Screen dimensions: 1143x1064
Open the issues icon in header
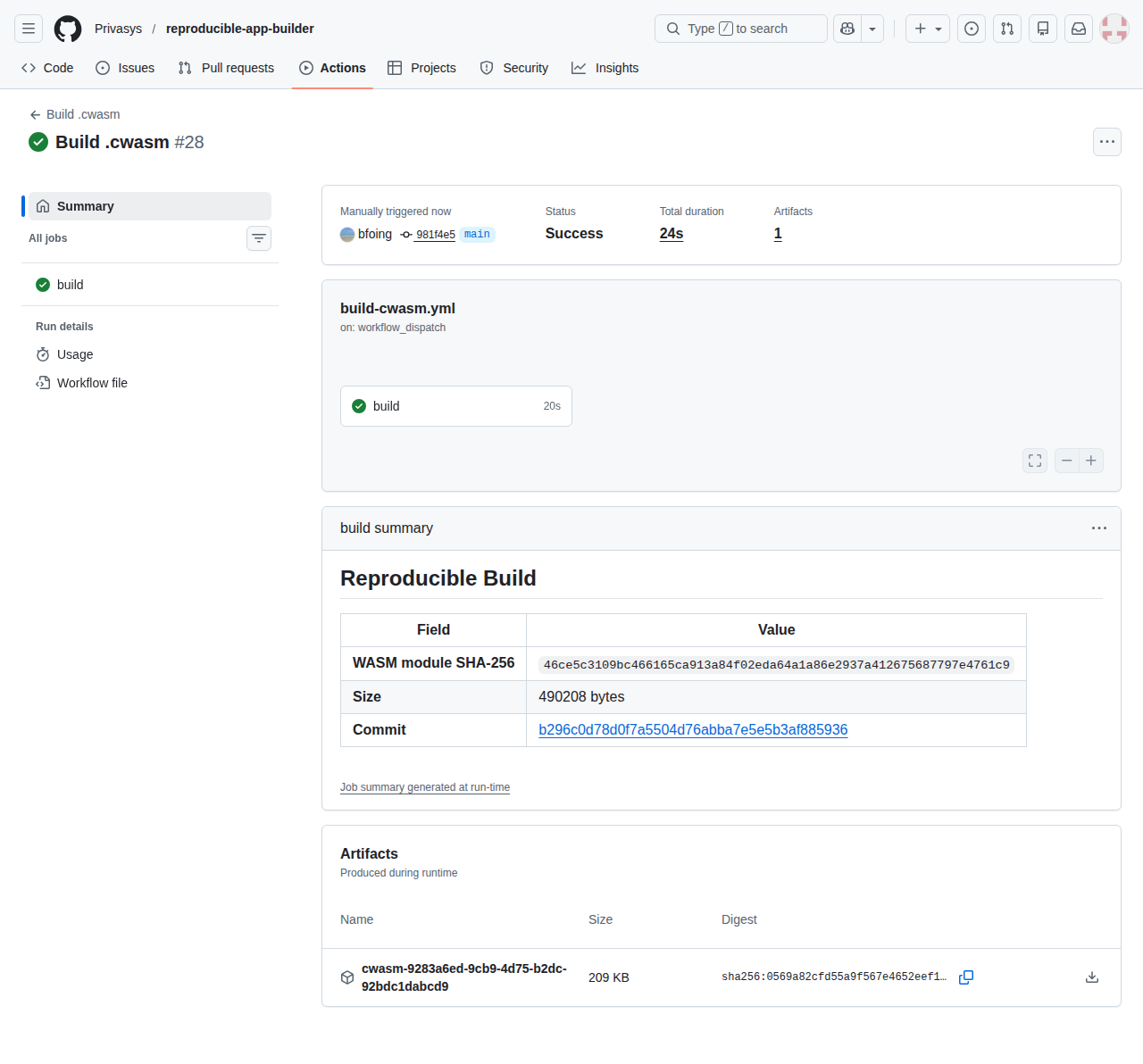click(972, 29)
